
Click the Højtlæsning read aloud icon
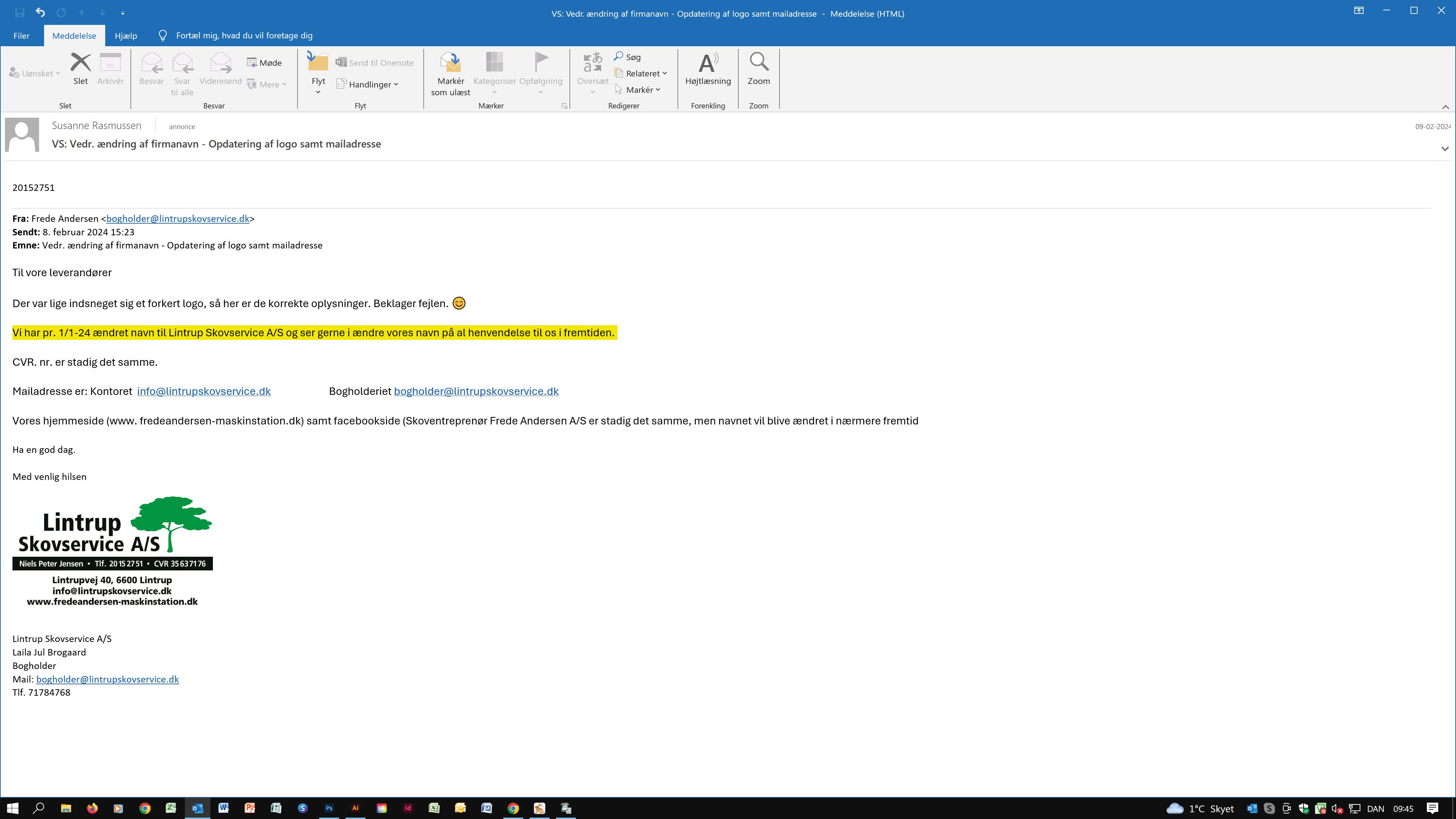click(x=708, y=63)
